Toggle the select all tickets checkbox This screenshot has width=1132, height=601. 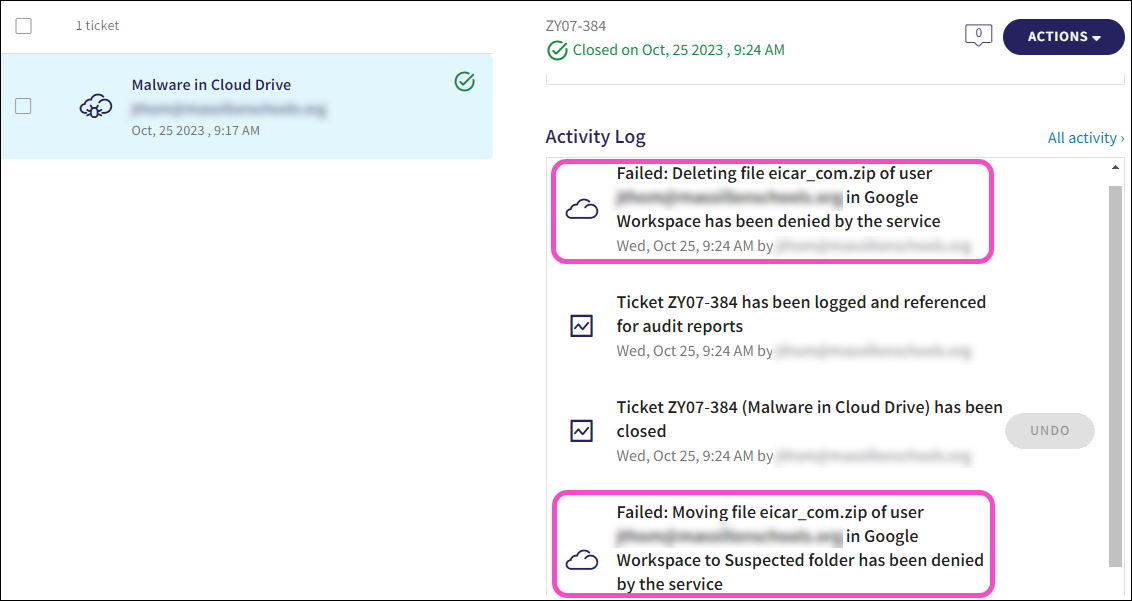[x=24, y=26]
